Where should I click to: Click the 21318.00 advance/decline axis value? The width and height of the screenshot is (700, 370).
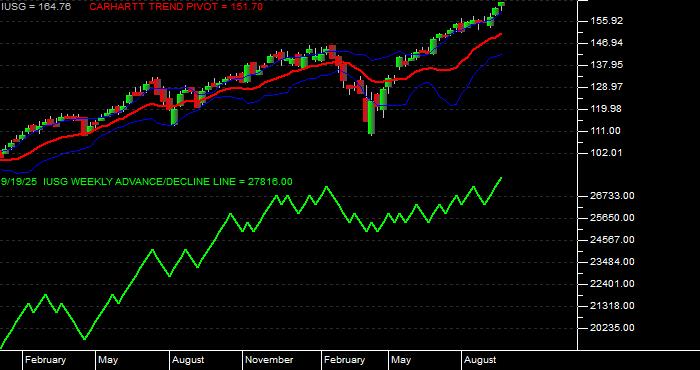tap(612, 306)
